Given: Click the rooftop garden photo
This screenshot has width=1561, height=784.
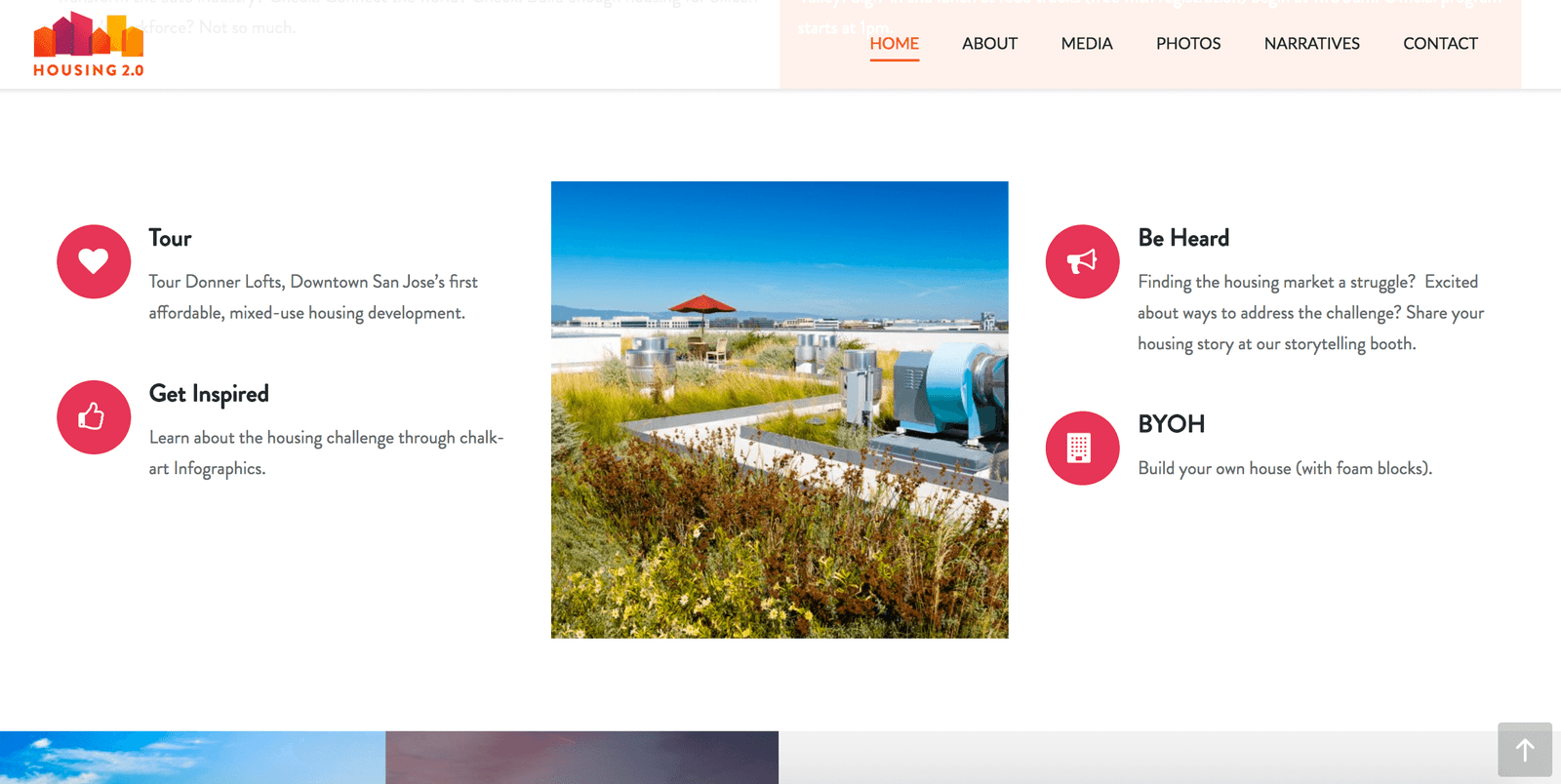Looking at the screenshot, I should (x=780, y=410).
